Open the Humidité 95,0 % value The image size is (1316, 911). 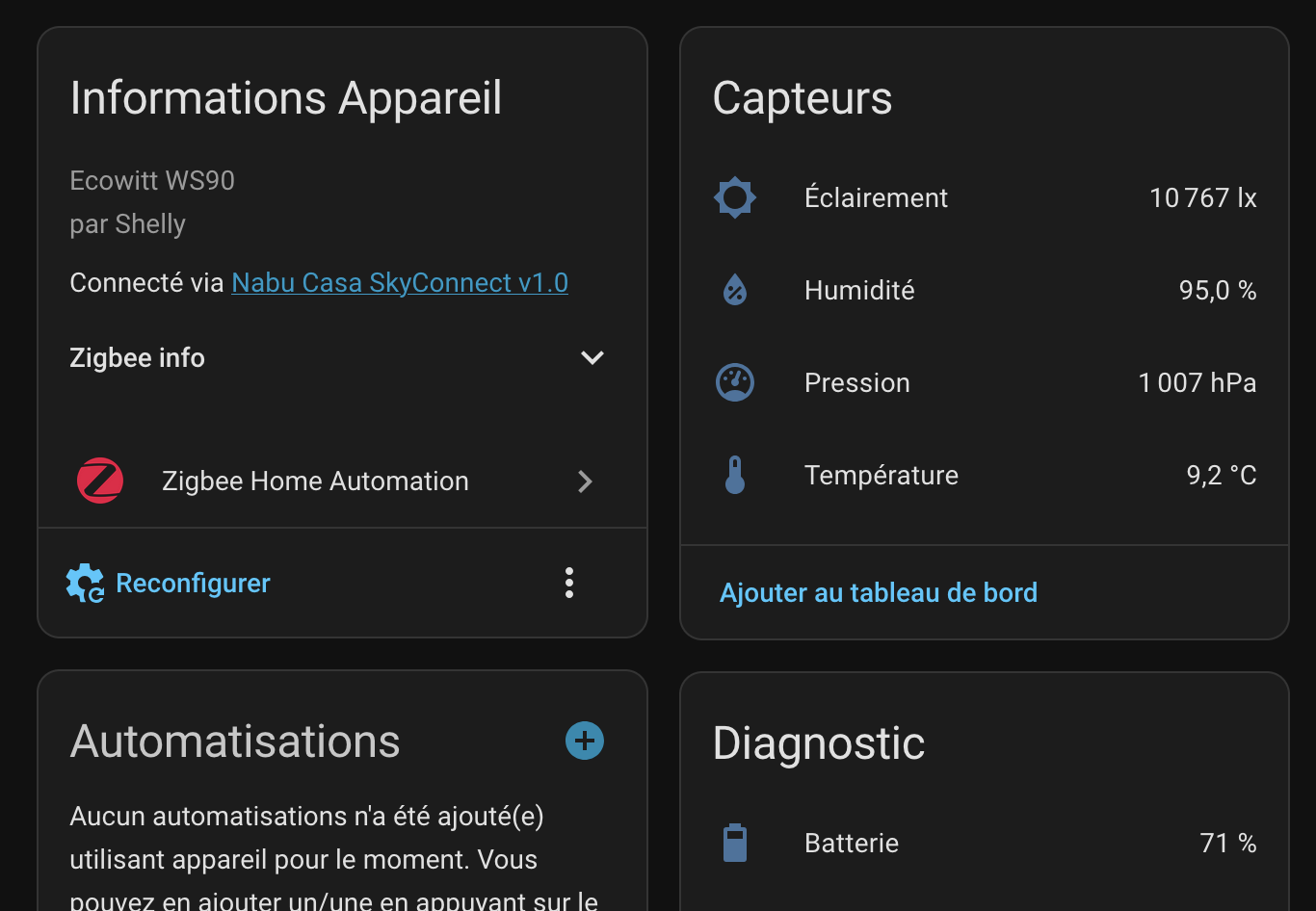coord(1217,290)
